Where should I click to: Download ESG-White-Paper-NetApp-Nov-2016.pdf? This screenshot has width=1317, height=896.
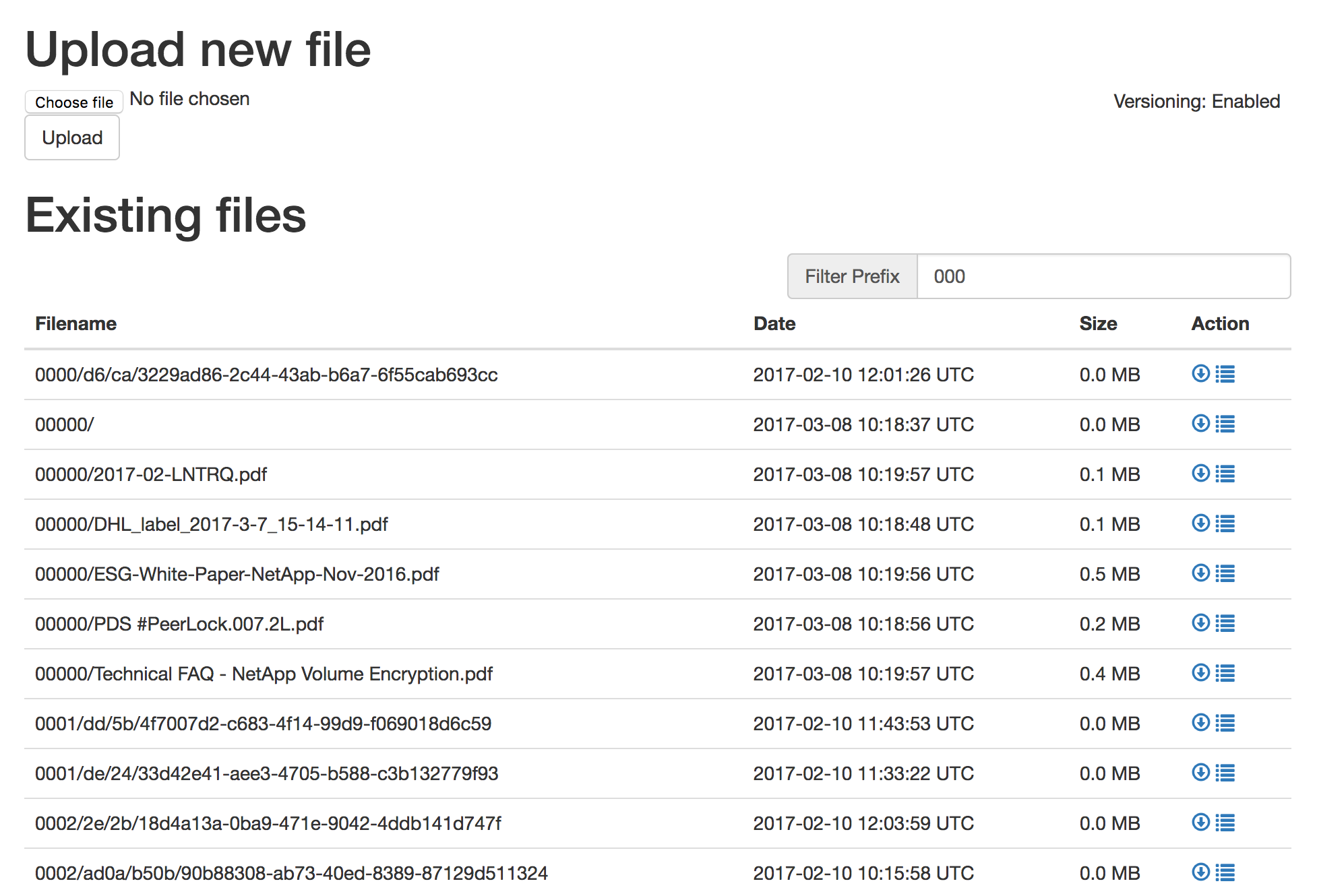point(1200,573)
